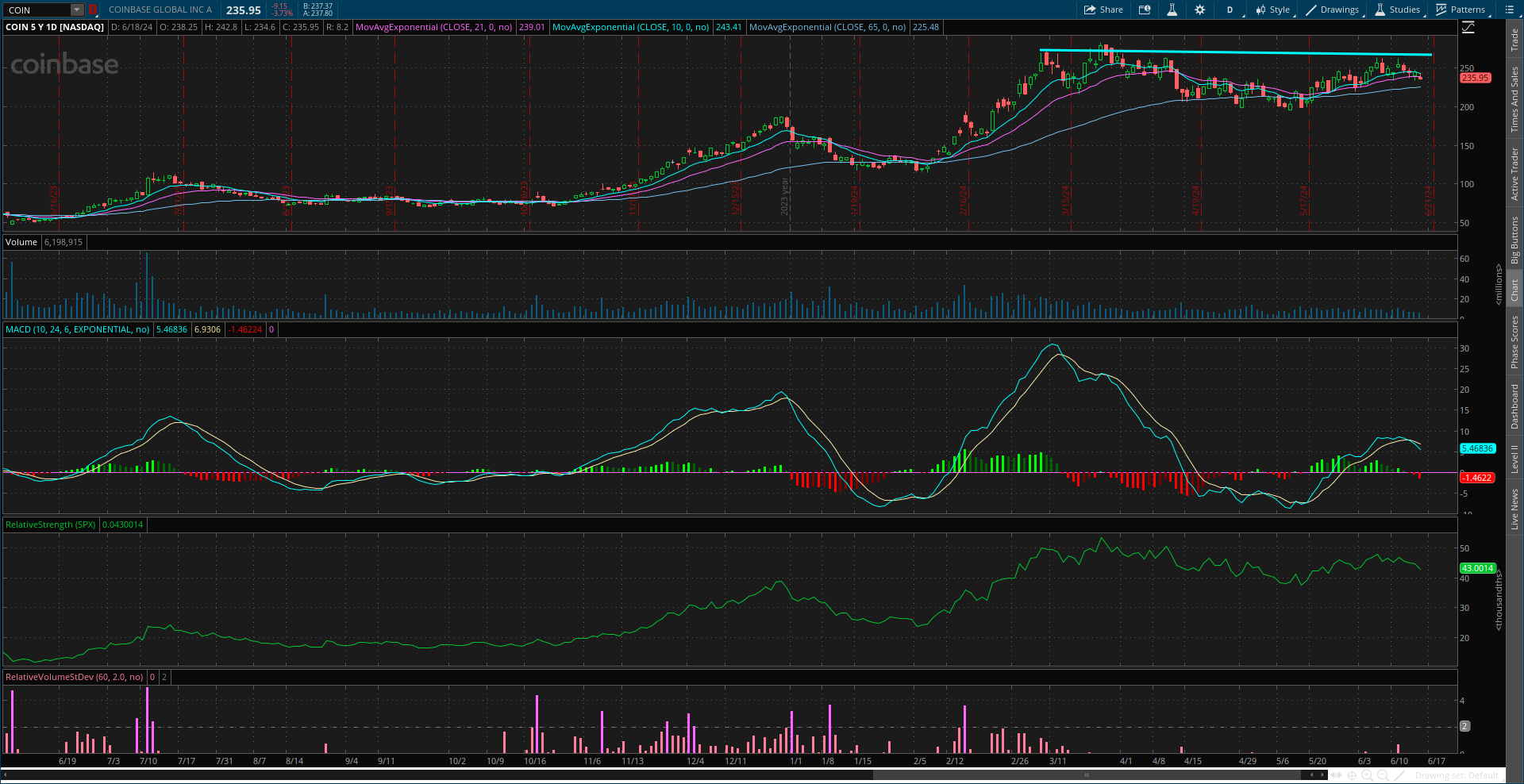Click the red -1.4622 MACD histogram bubble
1524x784 pixels.
point(1477,478)
